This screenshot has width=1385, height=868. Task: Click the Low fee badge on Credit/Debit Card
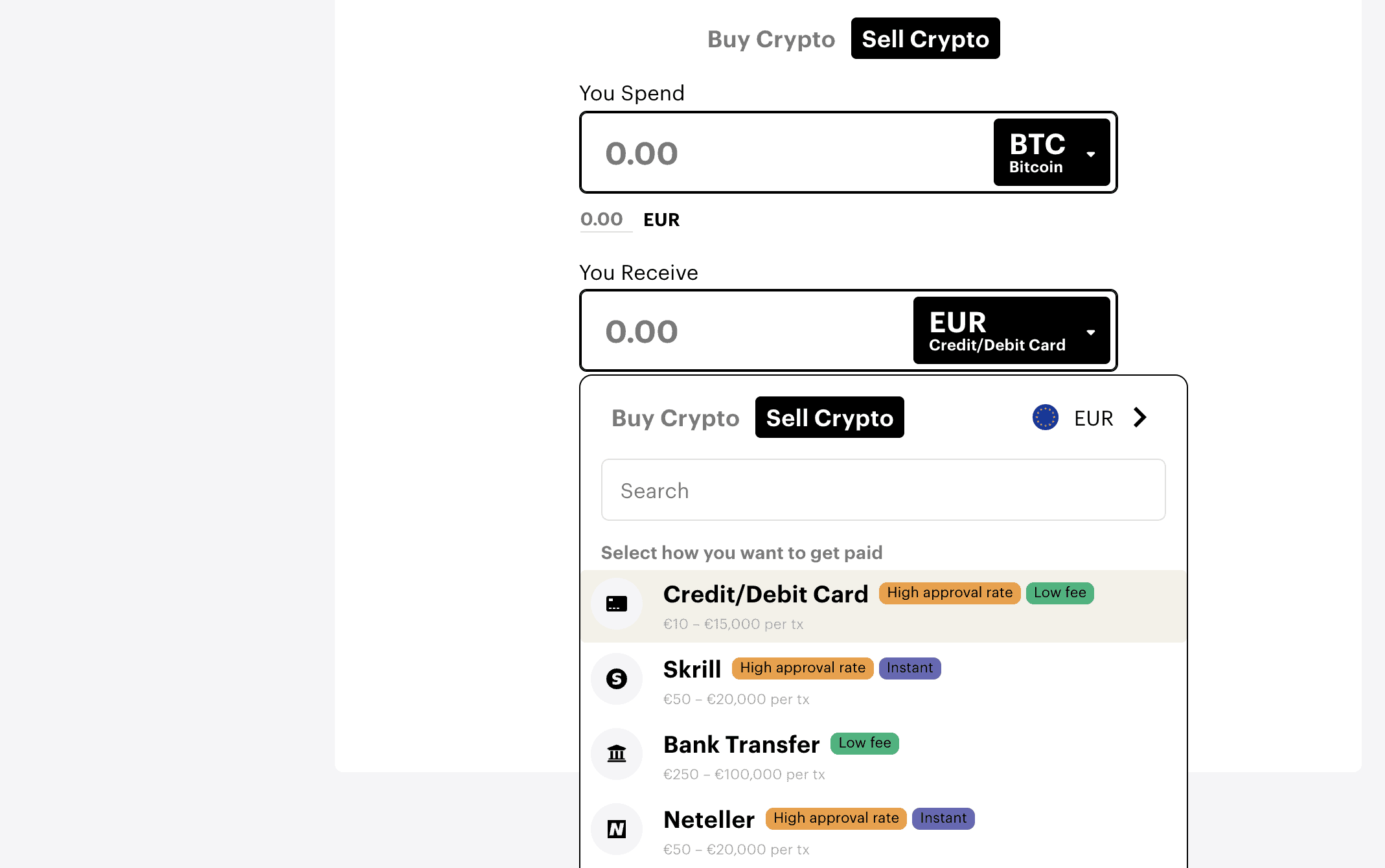[x=1060, y=593]
